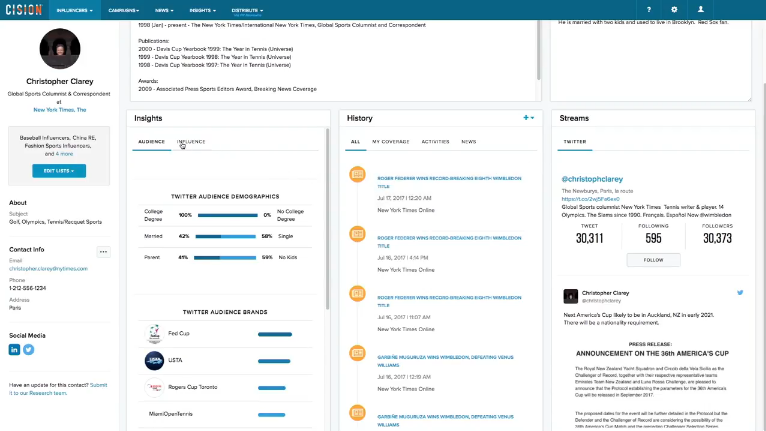Click the 30,373 followers count
Image resolution: width=766 pixels, height=431 pixels.
pyautogui.click(x=717, y=238)
